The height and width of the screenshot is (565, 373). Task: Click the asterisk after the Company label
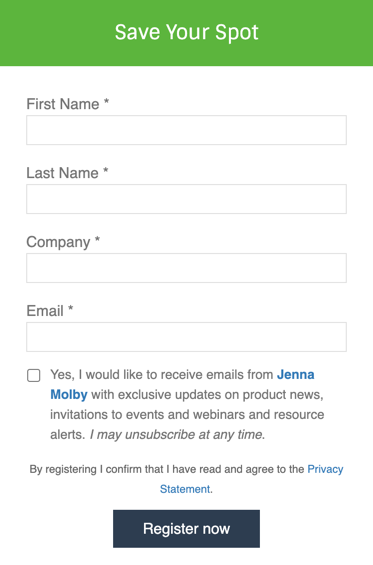[x=97, y=239]
